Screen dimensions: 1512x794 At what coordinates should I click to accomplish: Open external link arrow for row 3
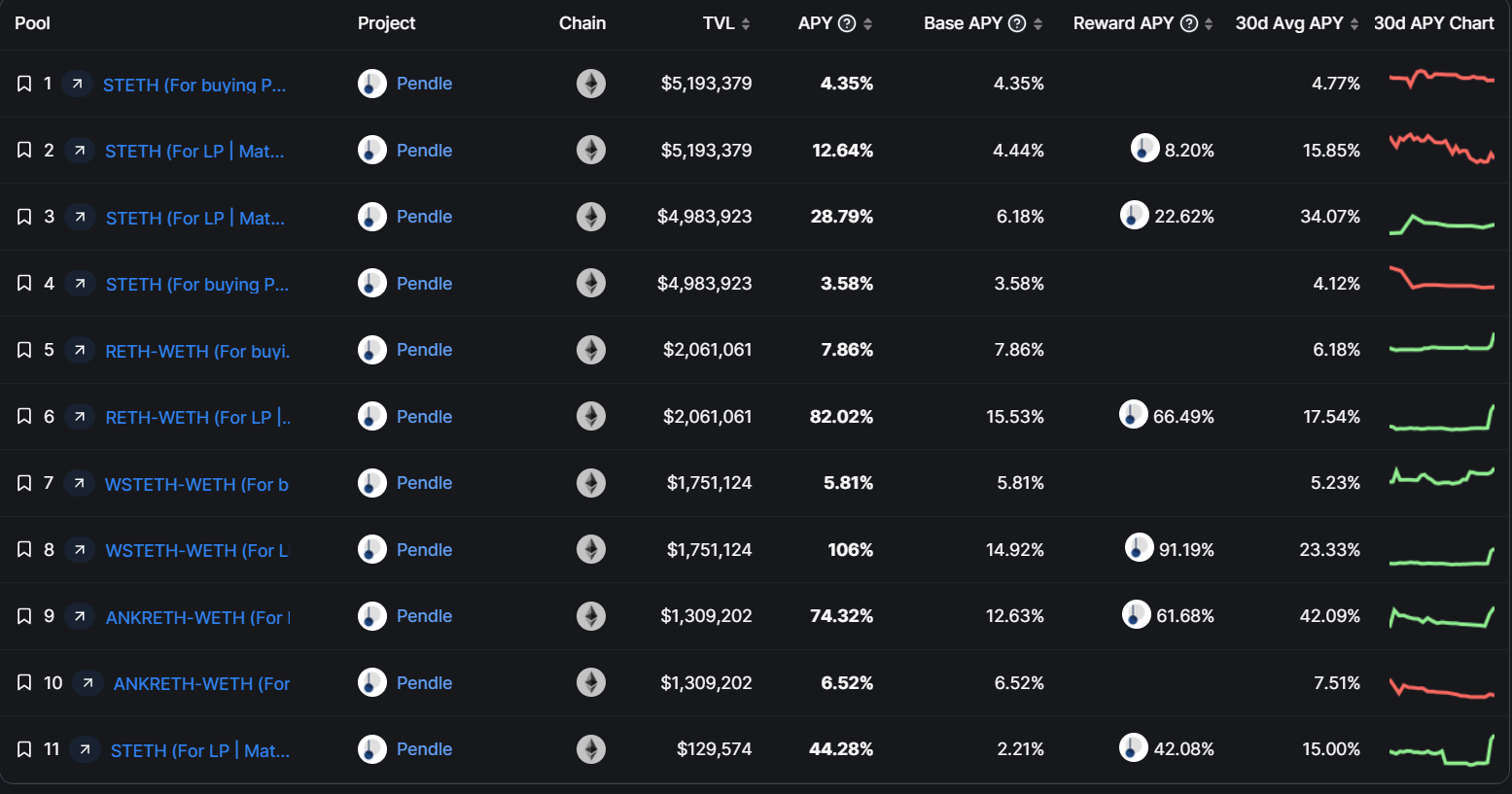(80, 217)
